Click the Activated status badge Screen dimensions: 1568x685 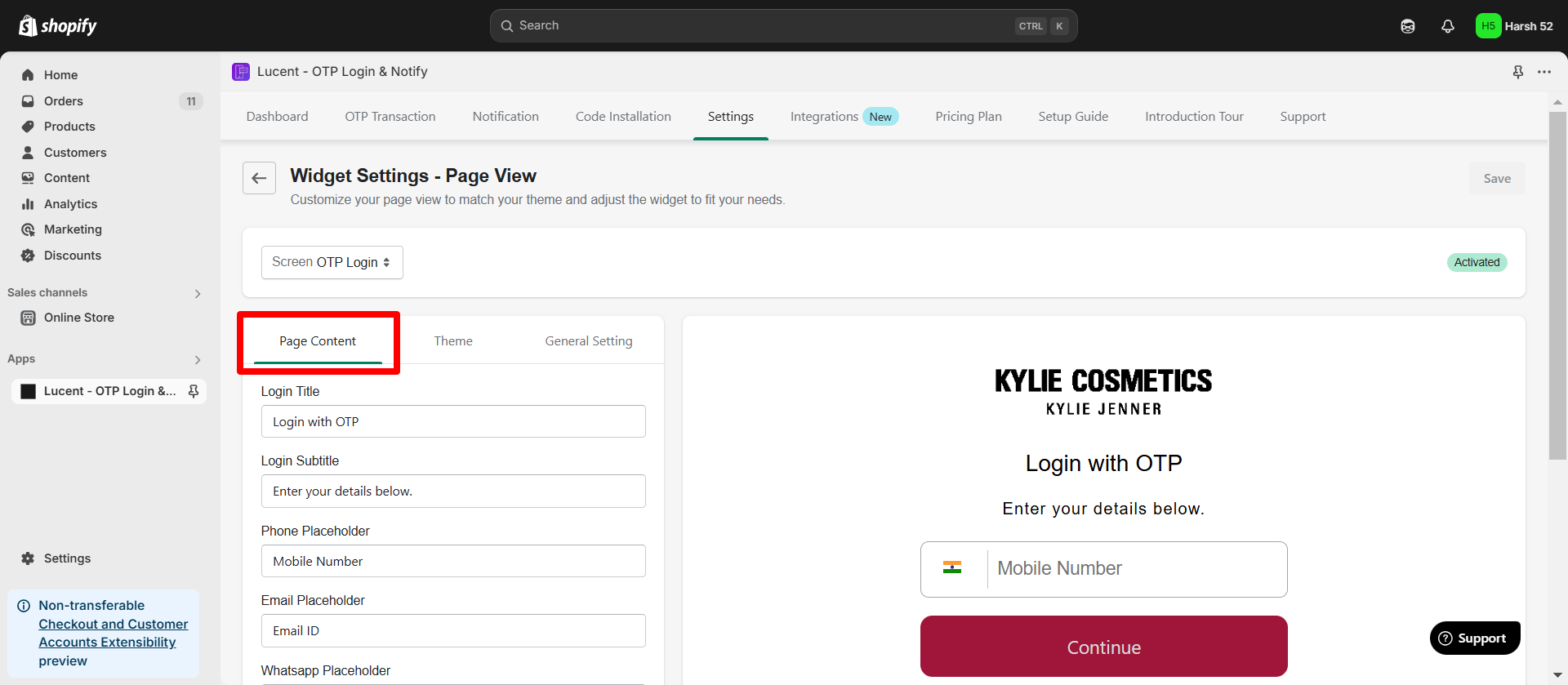click(1477, 262)
